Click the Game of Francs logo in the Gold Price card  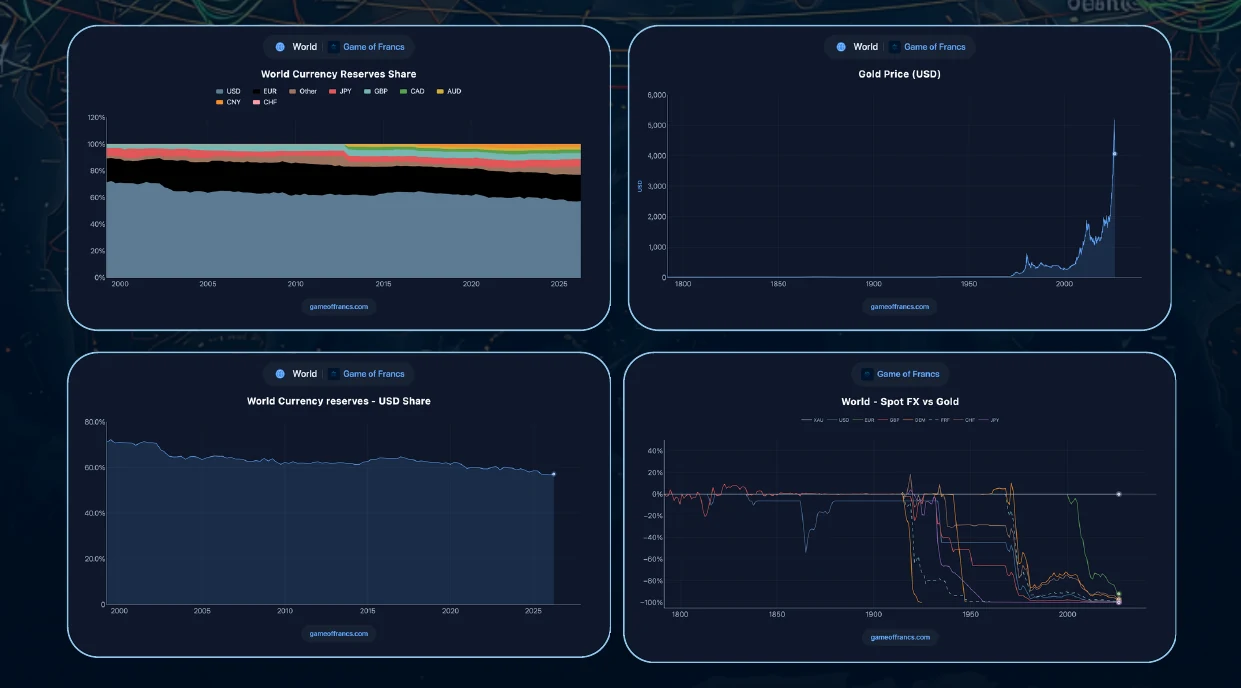coord(896,47)
